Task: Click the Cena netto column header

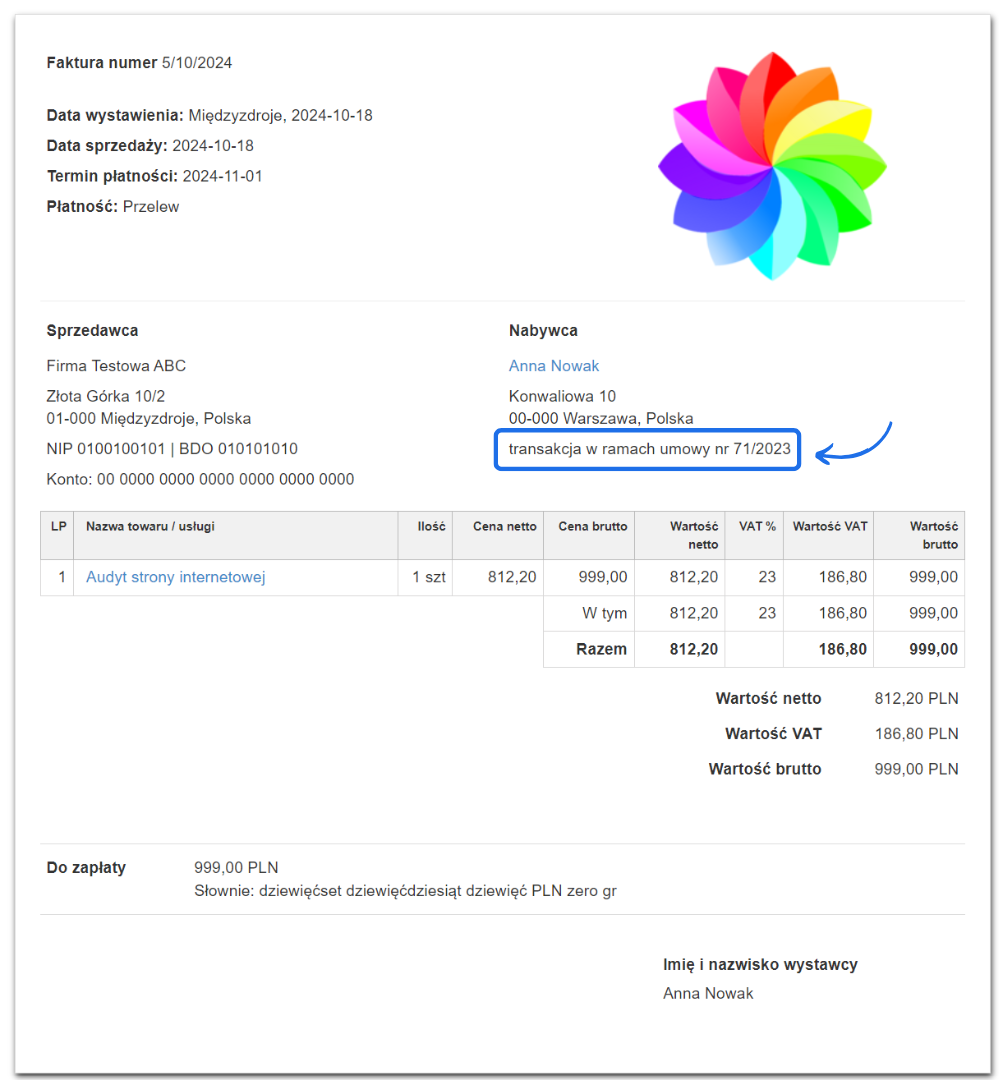Action: (x=505, y=527)
